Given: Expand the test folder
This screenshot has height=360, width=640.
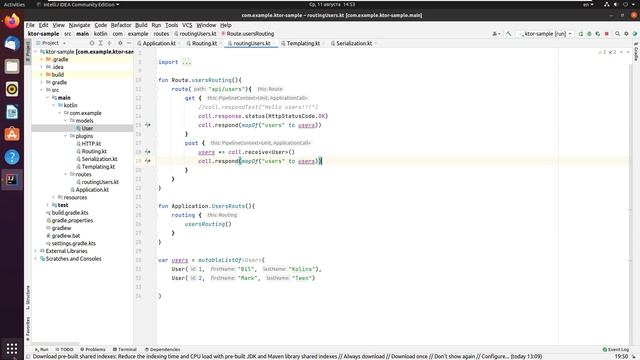Looking at the screenshot, I should [x=47, y=205].
